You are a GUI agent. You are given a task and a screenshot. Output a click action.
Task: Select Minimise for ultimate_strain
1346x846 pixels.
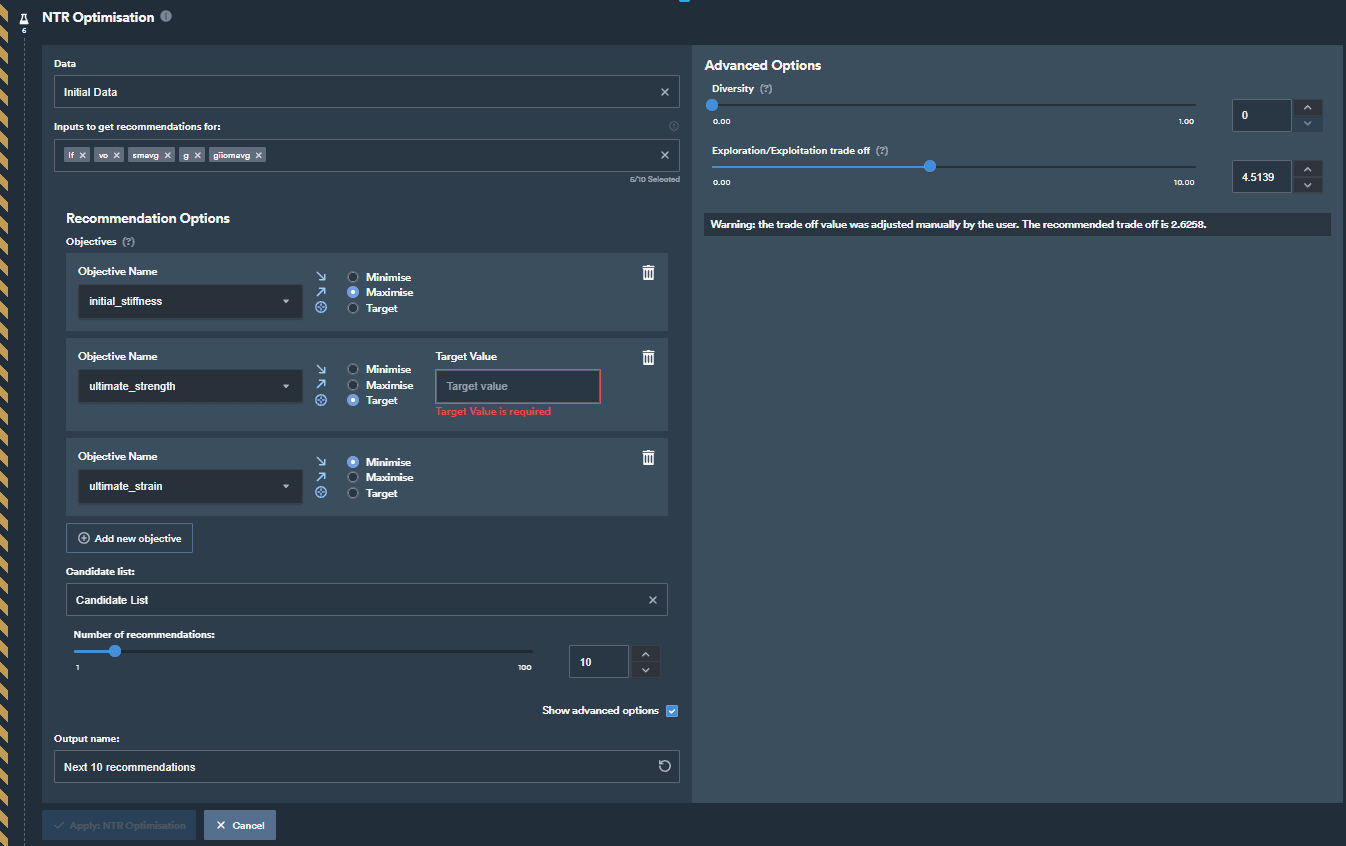pos(353,462)
